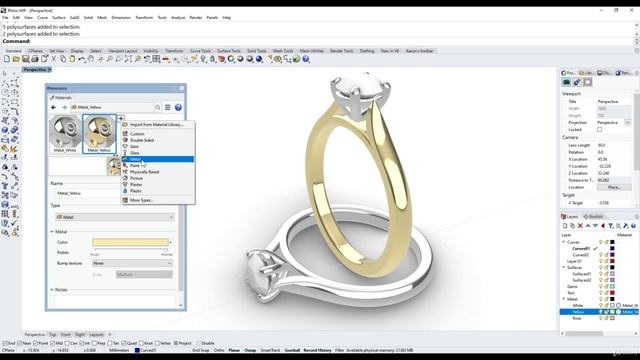Toggle the Knot osnap checkbox
Image resolution: width=640 pixels, height=360 pixels.
click(x=141, y=343)
